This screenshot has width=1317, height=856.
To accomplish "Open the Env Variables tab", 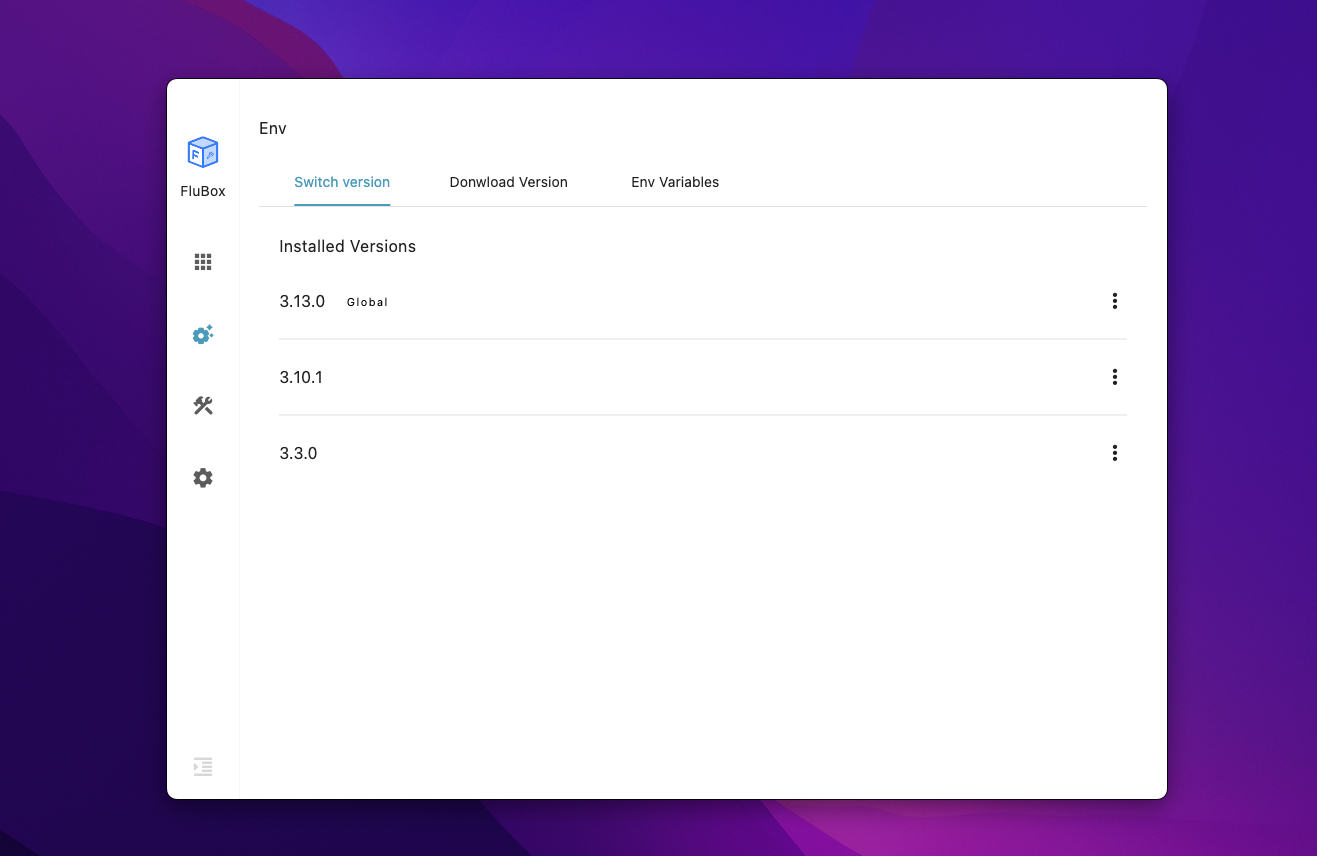I will 675,182.
